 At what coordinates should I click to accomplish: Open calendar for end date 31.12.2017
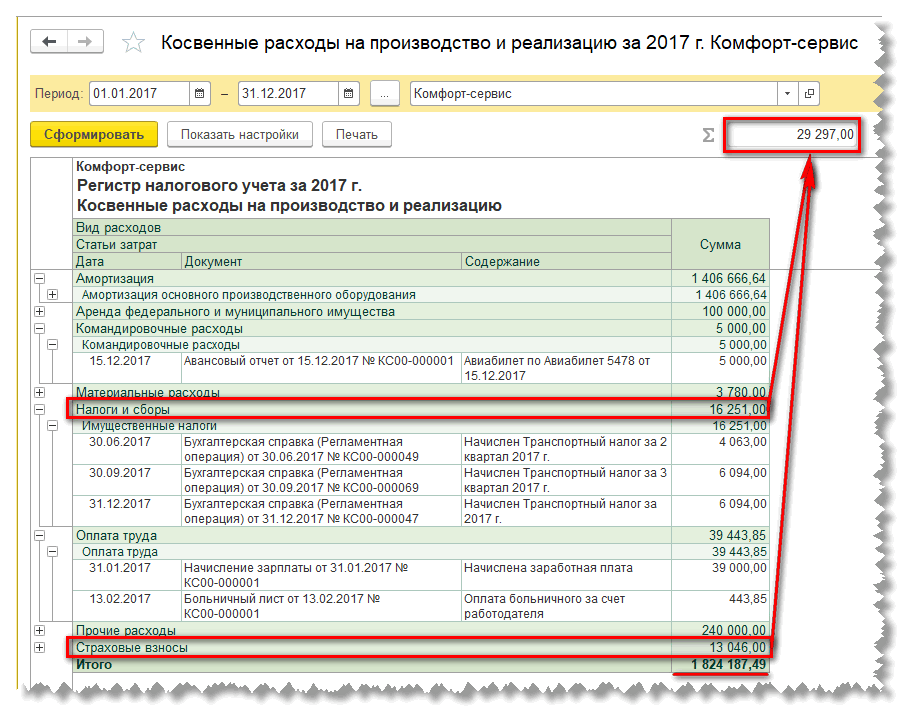348,94
